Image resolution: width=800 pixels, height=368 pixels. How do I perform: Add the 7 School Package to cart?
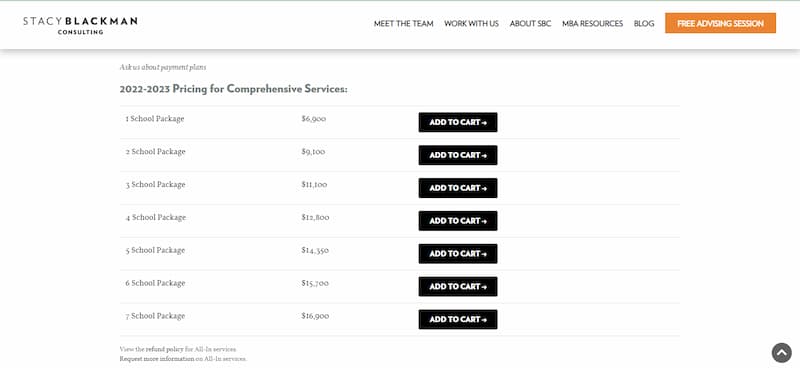point(458,320)
